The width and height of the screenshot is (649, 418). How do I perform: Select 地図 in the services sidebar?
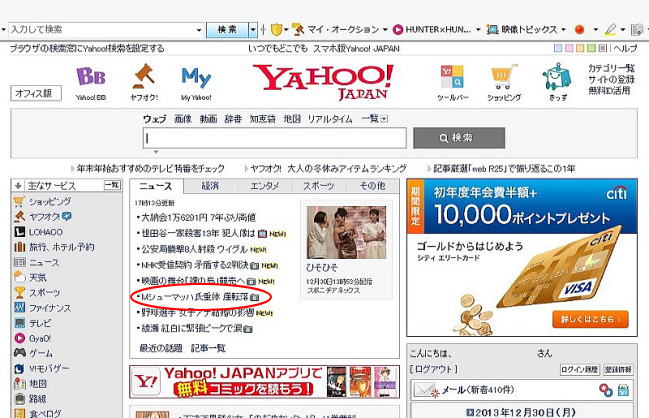click(38, 384)
